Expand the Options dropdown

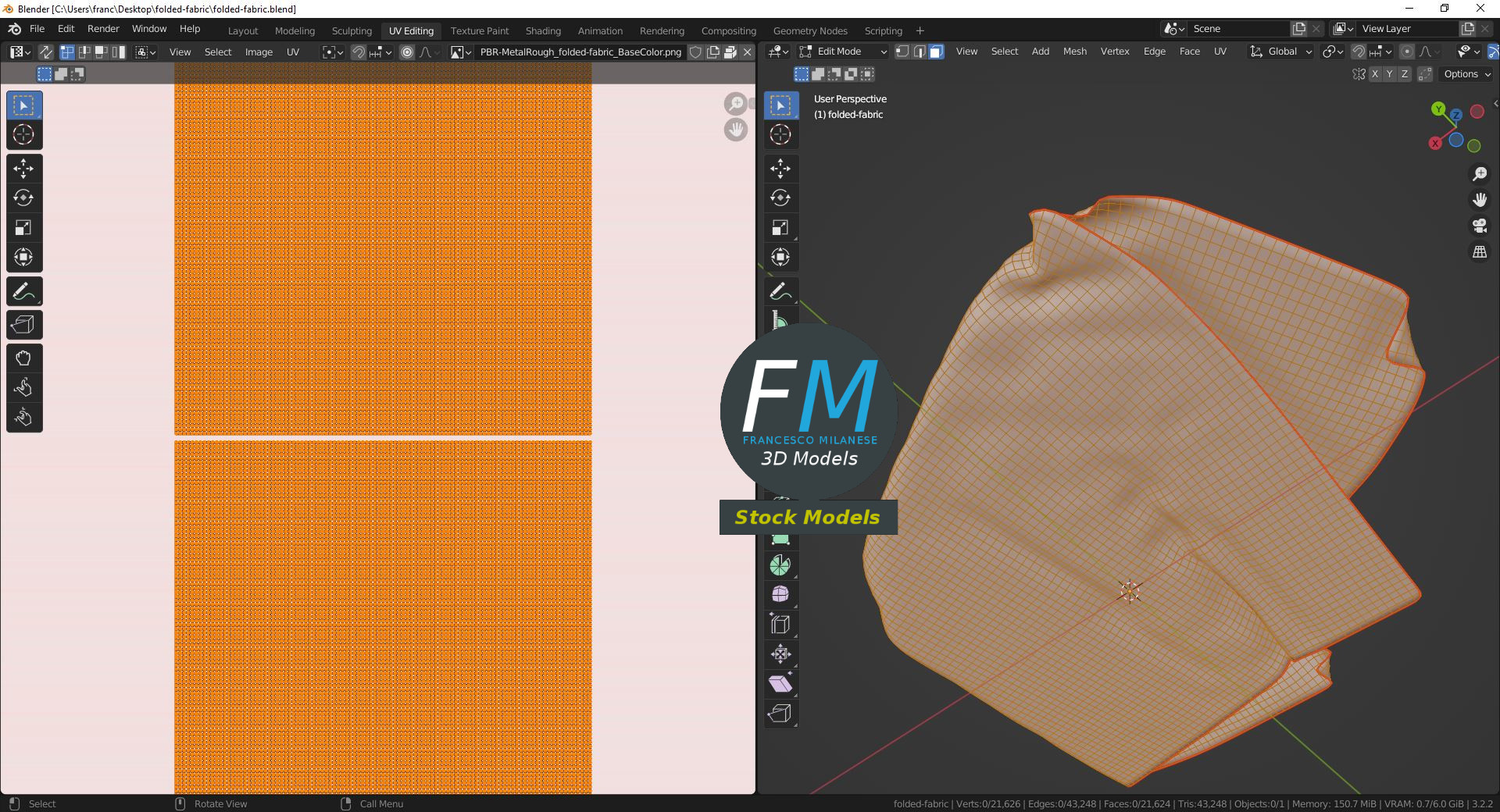(1467, 74)
